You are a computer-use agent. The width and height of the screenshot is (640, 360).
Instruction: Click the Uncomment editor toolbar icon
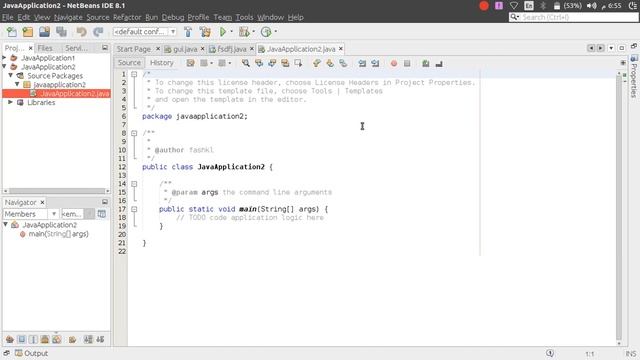click(x=439, y=63)
